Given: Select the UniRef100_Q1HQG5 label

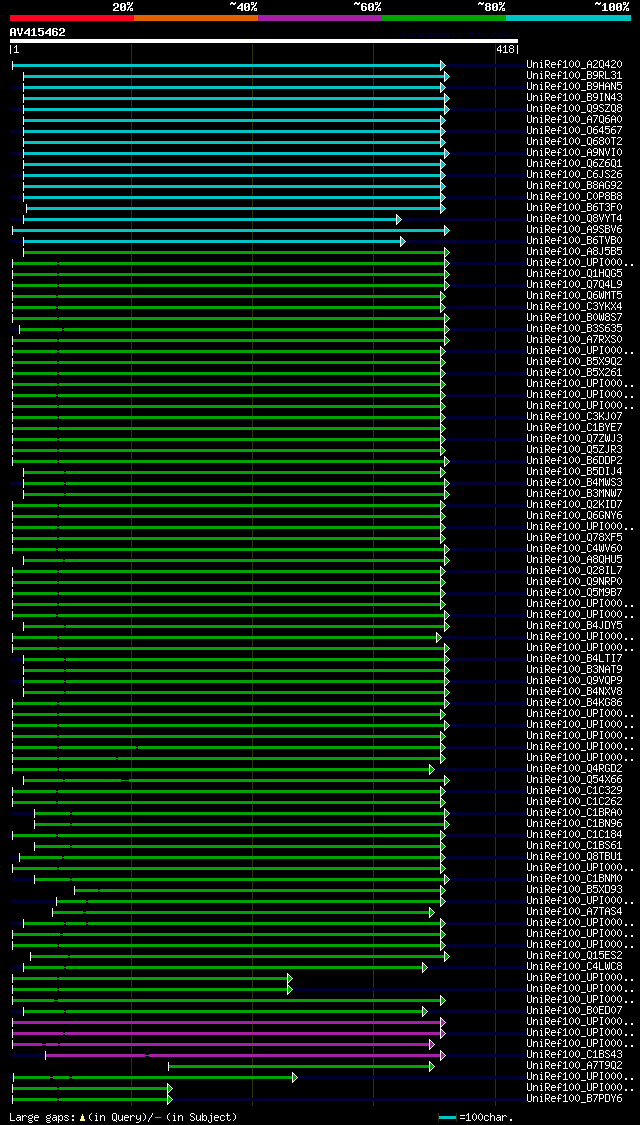Looking at the screenshot, I should (574, 273).
